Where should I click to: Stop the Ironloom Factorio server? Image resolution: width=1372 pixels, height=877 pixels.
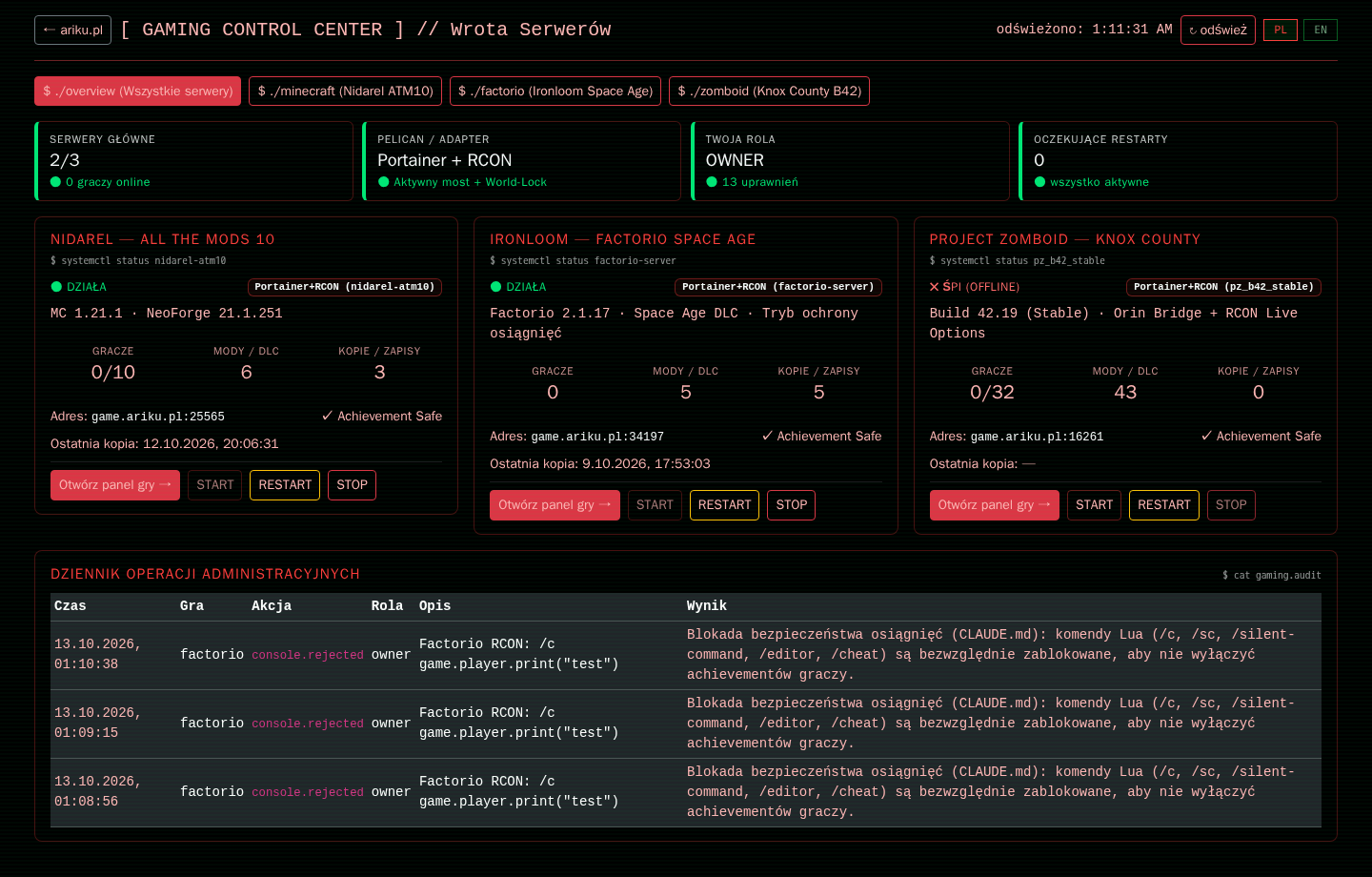point(792,505)
